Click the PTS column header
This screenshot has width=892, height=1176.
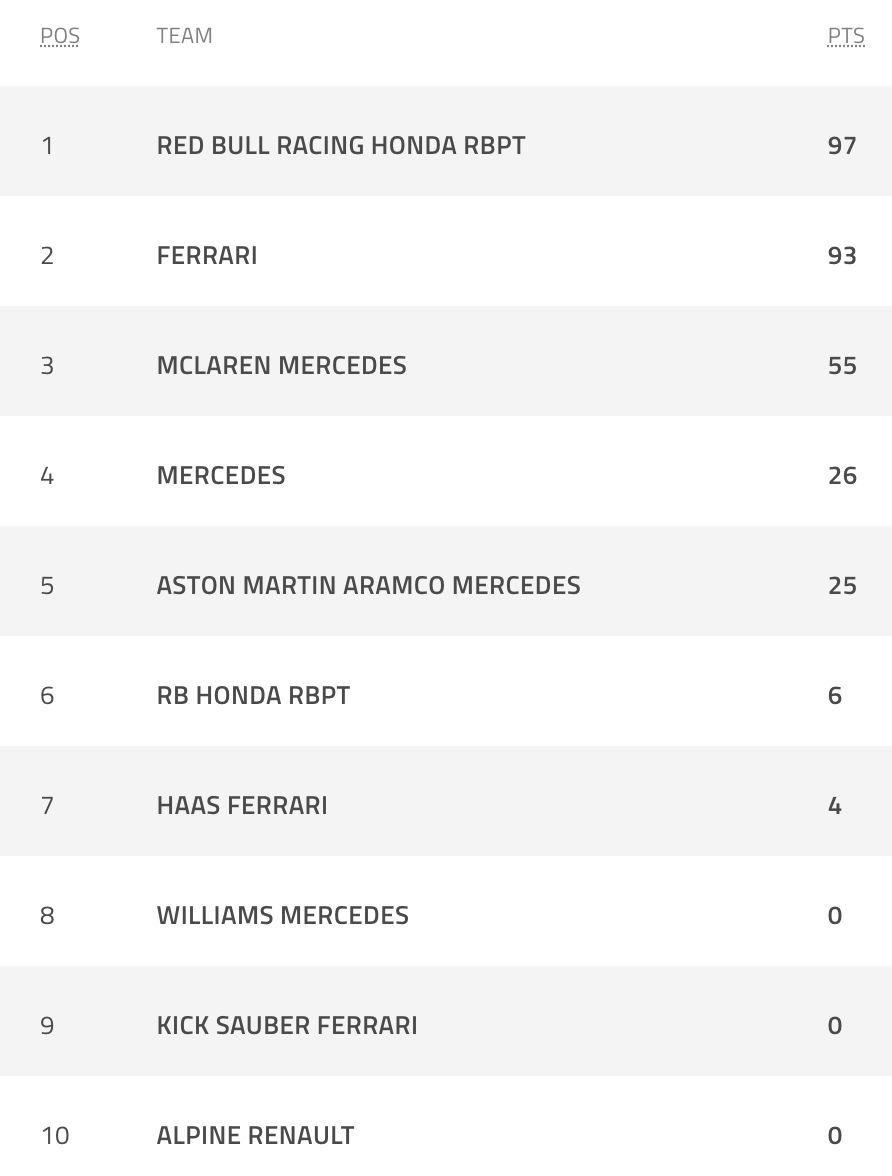(x=845, y=36)
